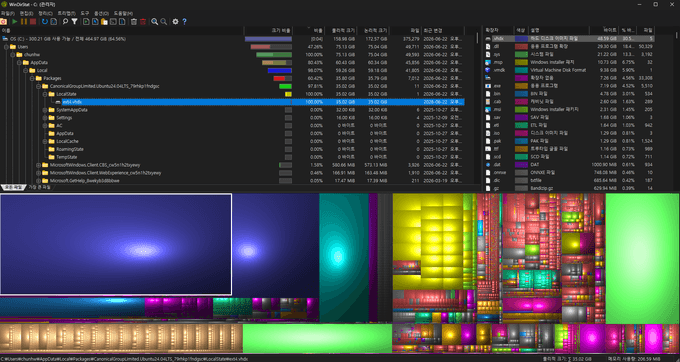The width and height of the screenshot is (680, 362).
Task: Click the blue Refresh arrow toolbar icon
Action: [x=45, y=21]
